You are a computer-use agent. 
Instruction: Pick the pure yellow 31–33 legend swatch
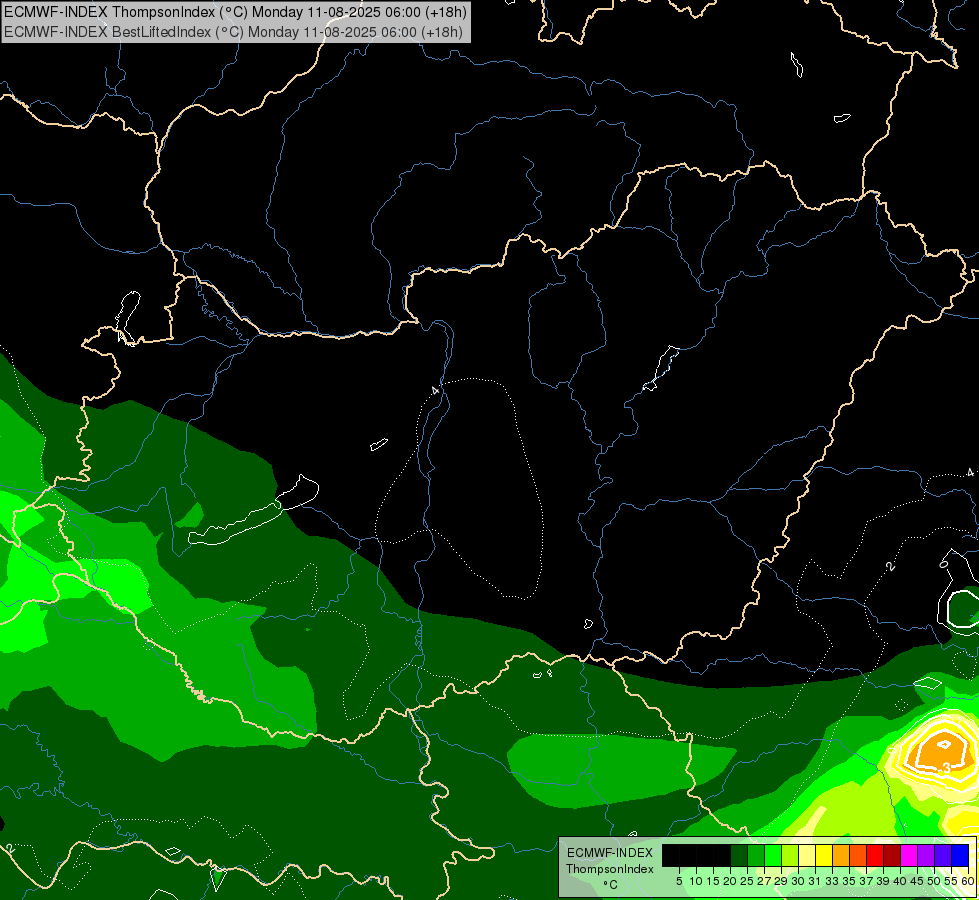(x=824, y=855)
